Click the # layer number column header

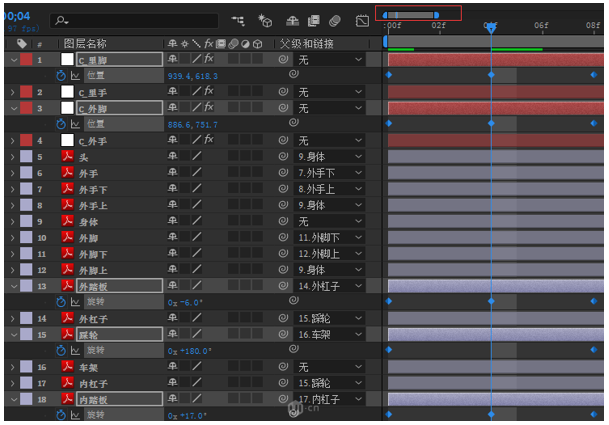pyautogui.click(x=40, y=44)
